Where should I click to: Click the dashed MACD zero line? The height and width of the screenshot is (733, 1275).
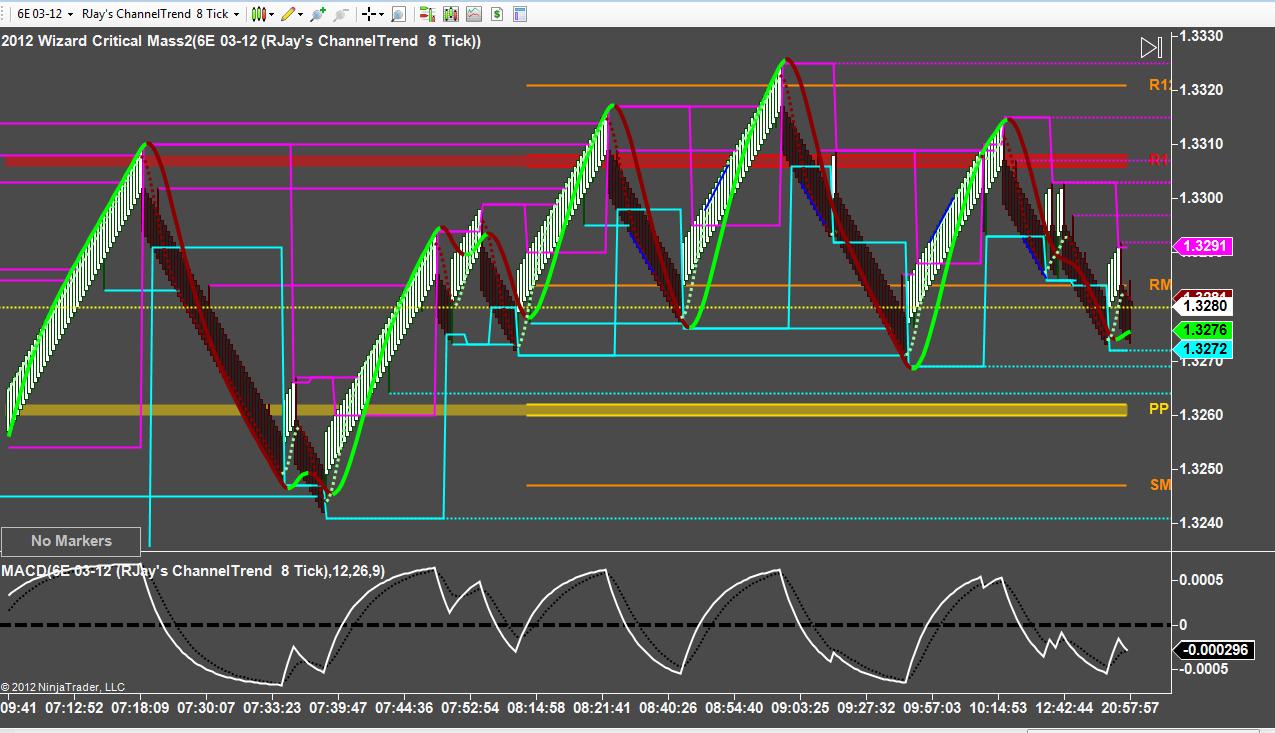tap(585, 625)
